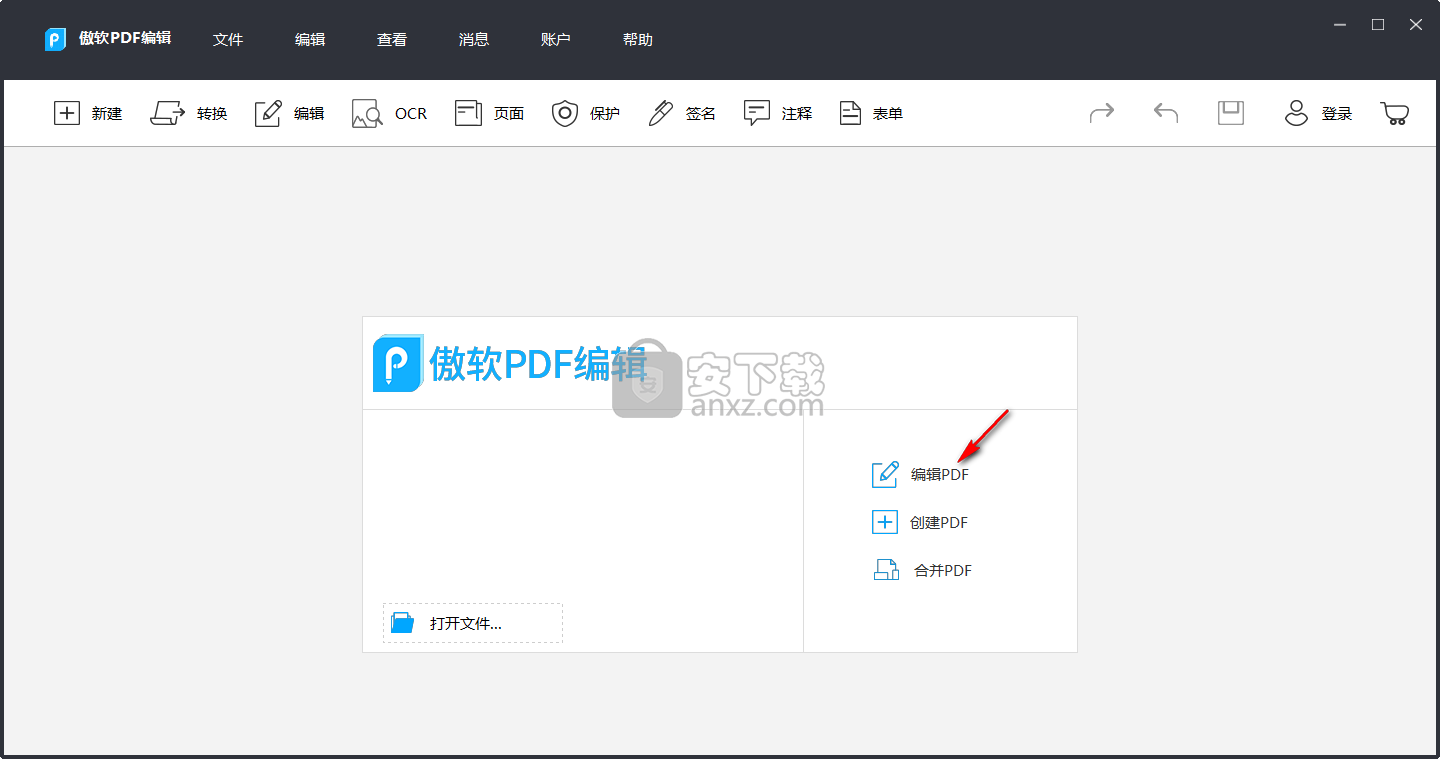Image resolution: width=1440 pixels, height=759 pixels.
Task: Click the 登录 user login icon
Action: coord(1296,113)
